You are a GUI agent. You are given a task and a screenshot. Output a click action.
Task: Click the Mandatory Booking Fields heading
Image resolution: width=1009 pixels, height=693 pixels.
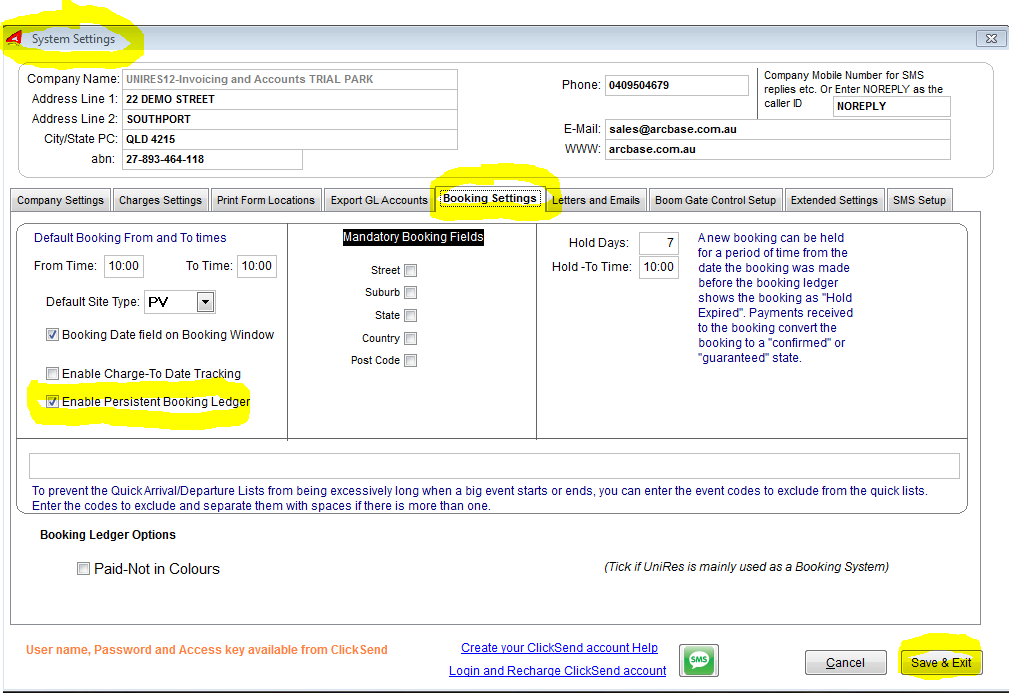coord(413,237)
